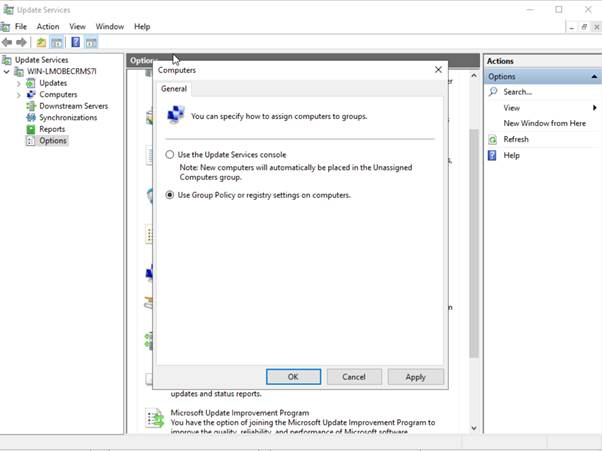Click the Synchronizations icon in tree
This screenshot has height=451, width=602.
click(x=31, y=117)
